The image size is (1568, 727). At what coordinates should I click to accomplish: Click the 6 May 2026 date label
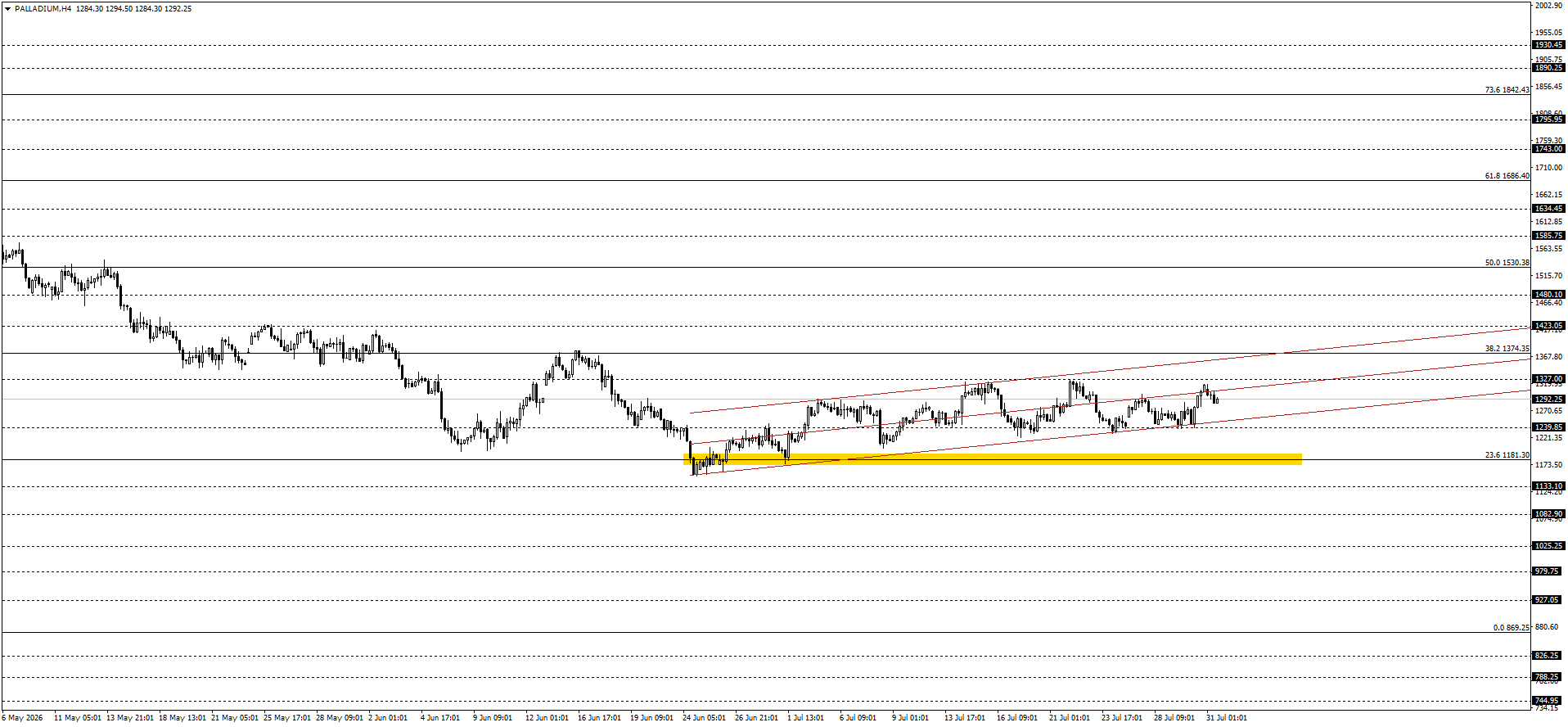(x=22, y=718)
